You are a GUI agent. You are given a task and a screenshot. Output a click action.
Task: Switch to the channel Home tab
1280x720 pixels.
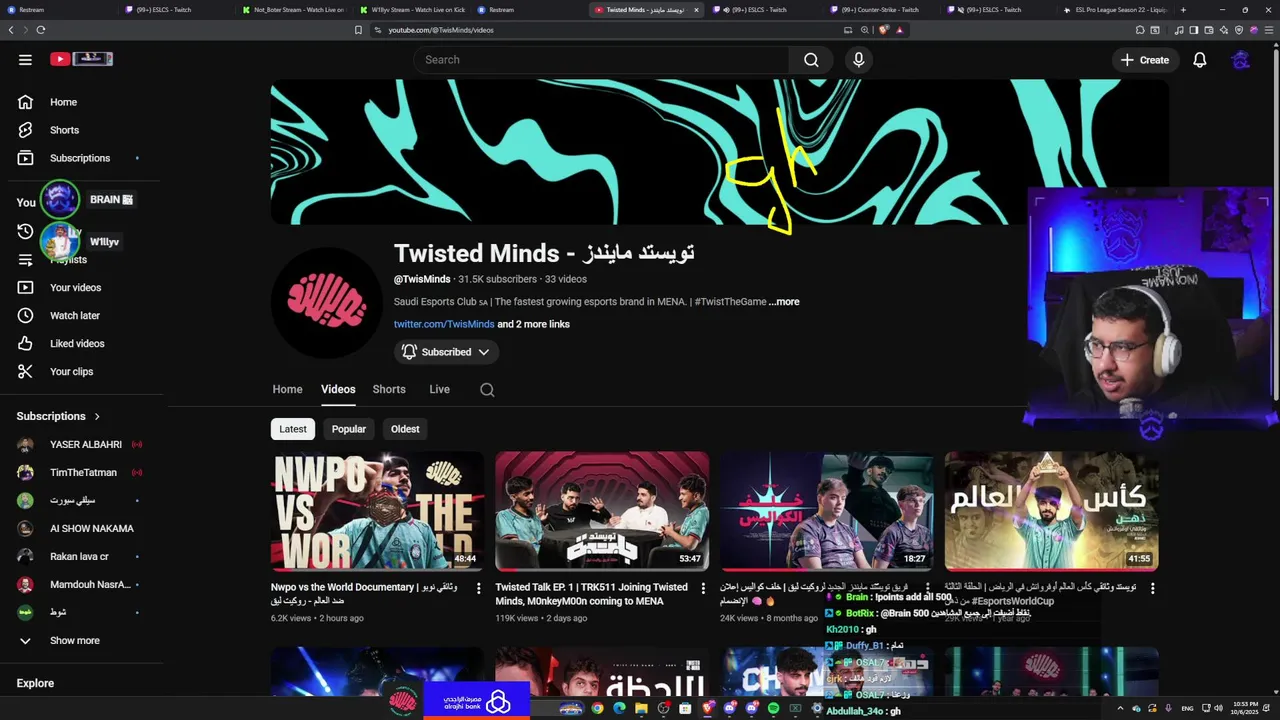pyautogui.click(x=287, y=390)
